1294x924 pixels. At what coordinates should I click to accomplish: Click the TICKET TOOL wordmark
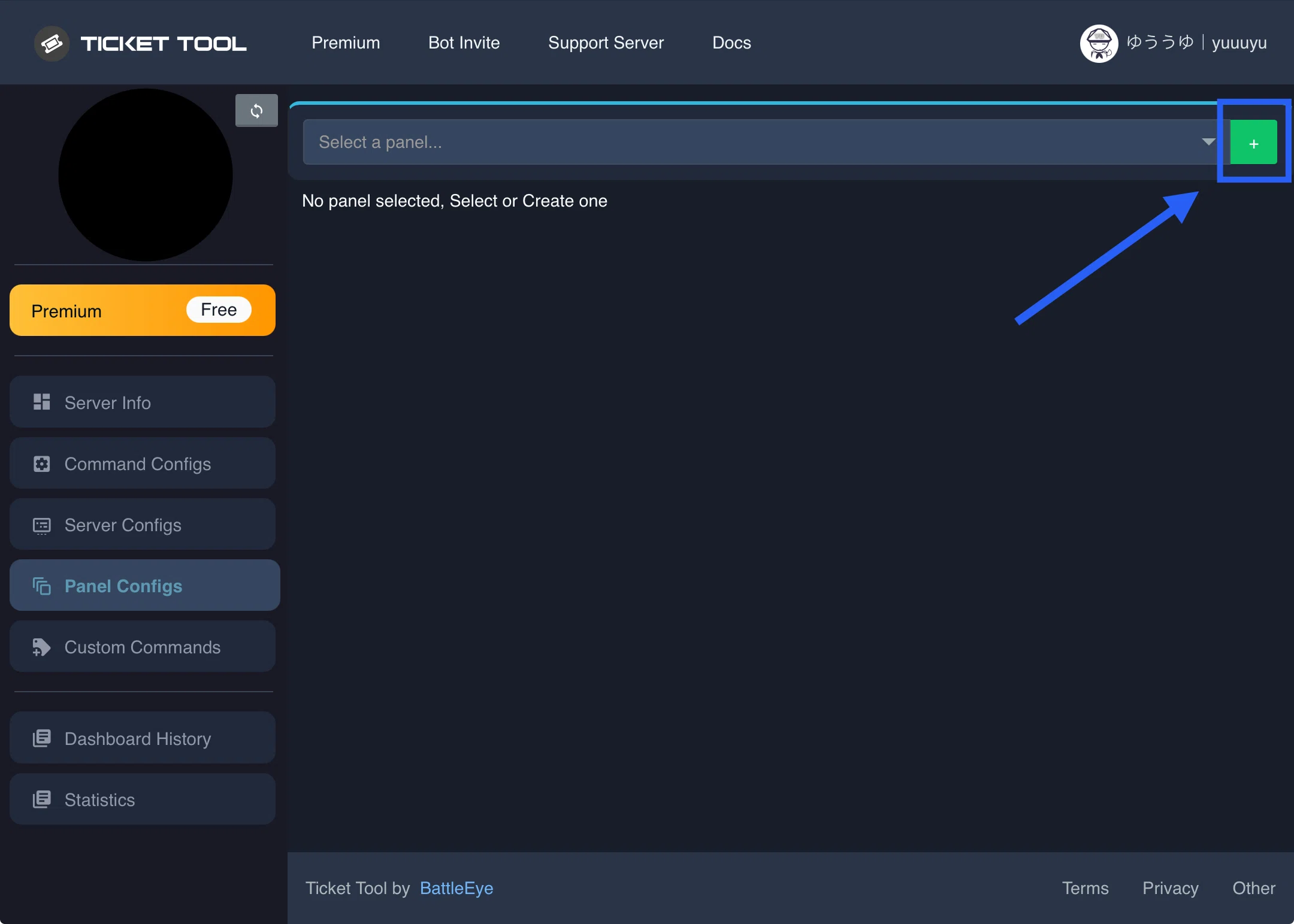(x=164, y=44)
